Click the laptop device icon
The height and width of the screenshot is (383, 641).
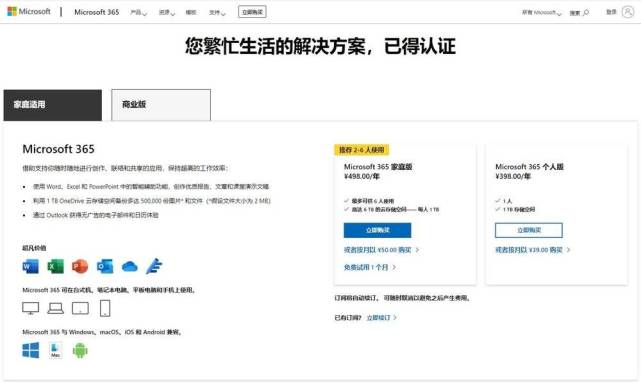56,309
